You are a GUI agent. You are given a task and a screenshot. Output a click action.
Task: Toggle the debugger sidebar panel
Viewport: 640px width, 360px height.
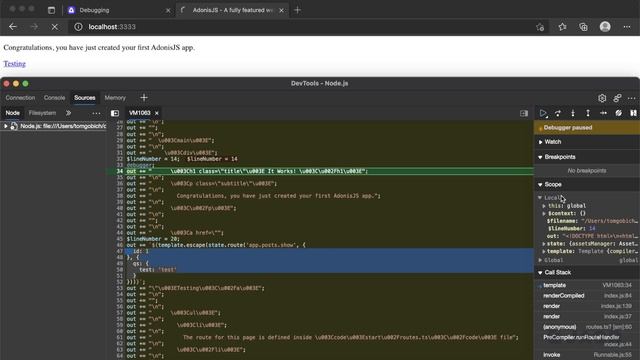[524, 113]
